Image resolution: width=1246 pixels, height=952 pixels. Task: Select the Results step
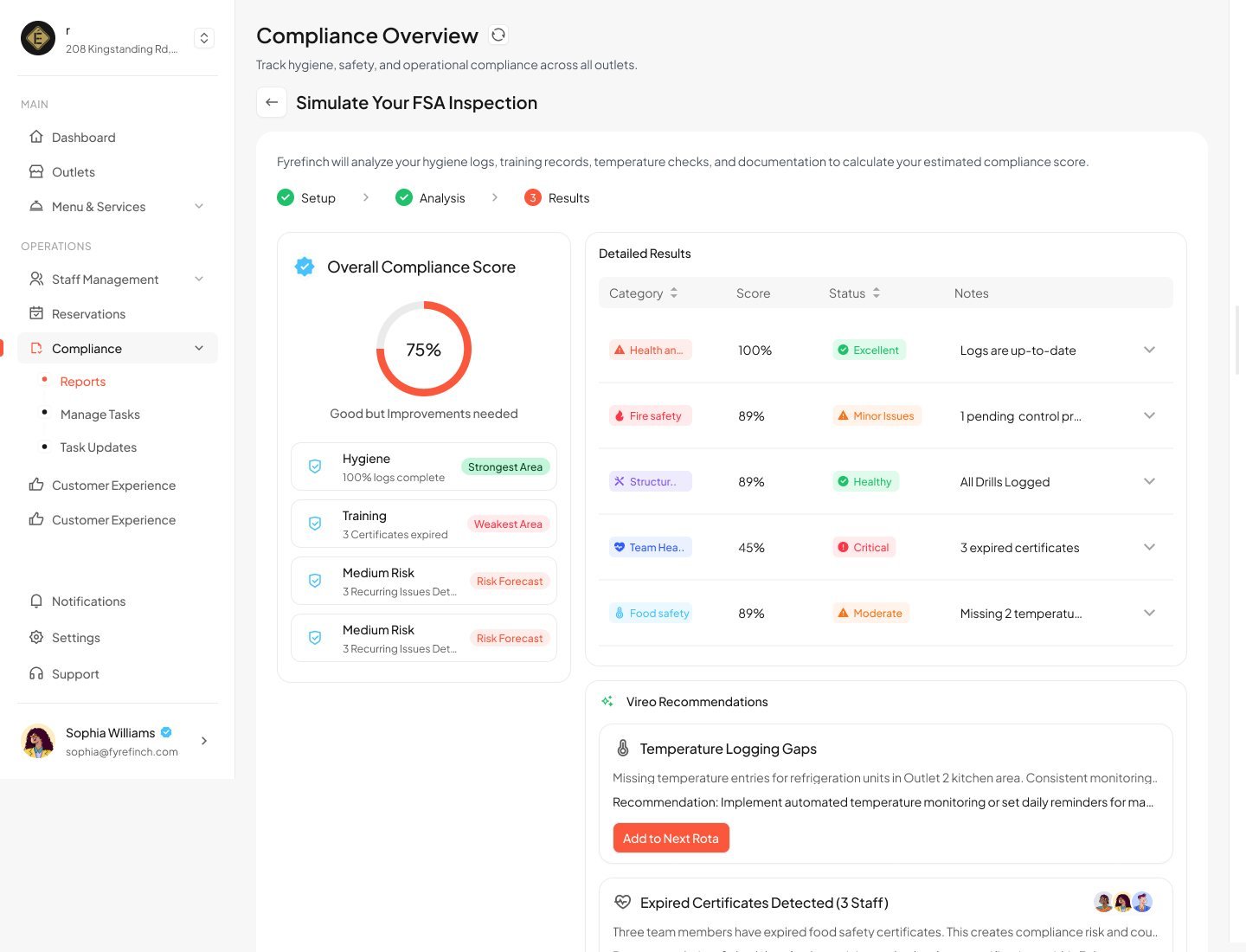pyautogui.click(x=557, y=197)
